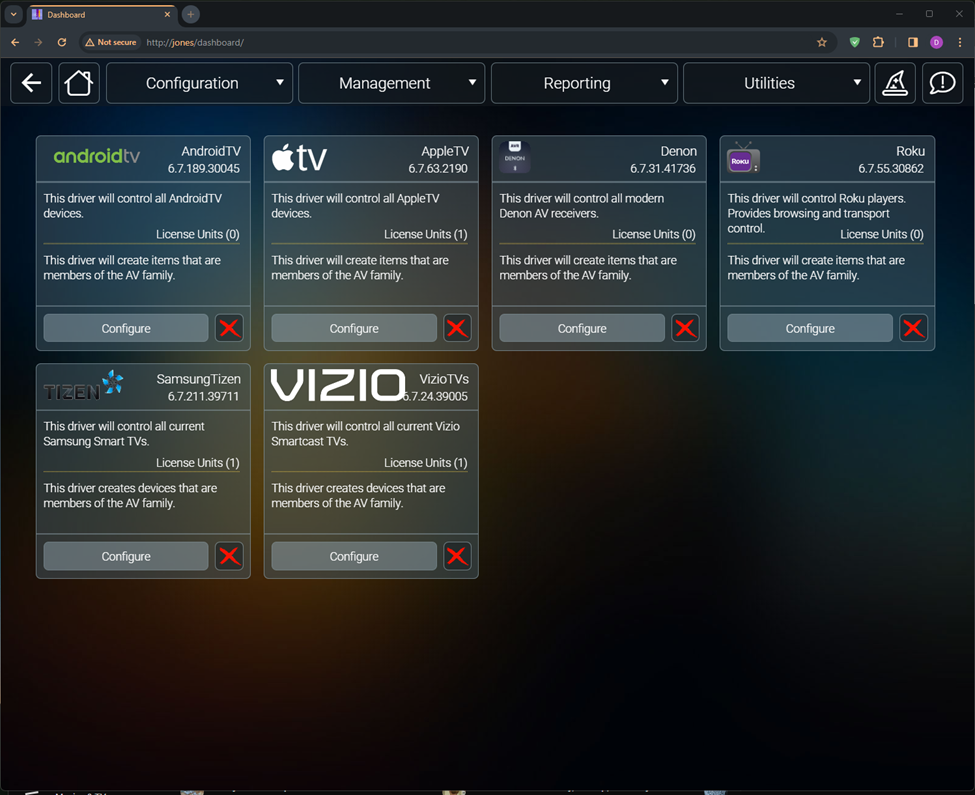Viewport: 975px width, 795px height.
Task: Select the Dashboard browser tab
Action: click(103, 14)
